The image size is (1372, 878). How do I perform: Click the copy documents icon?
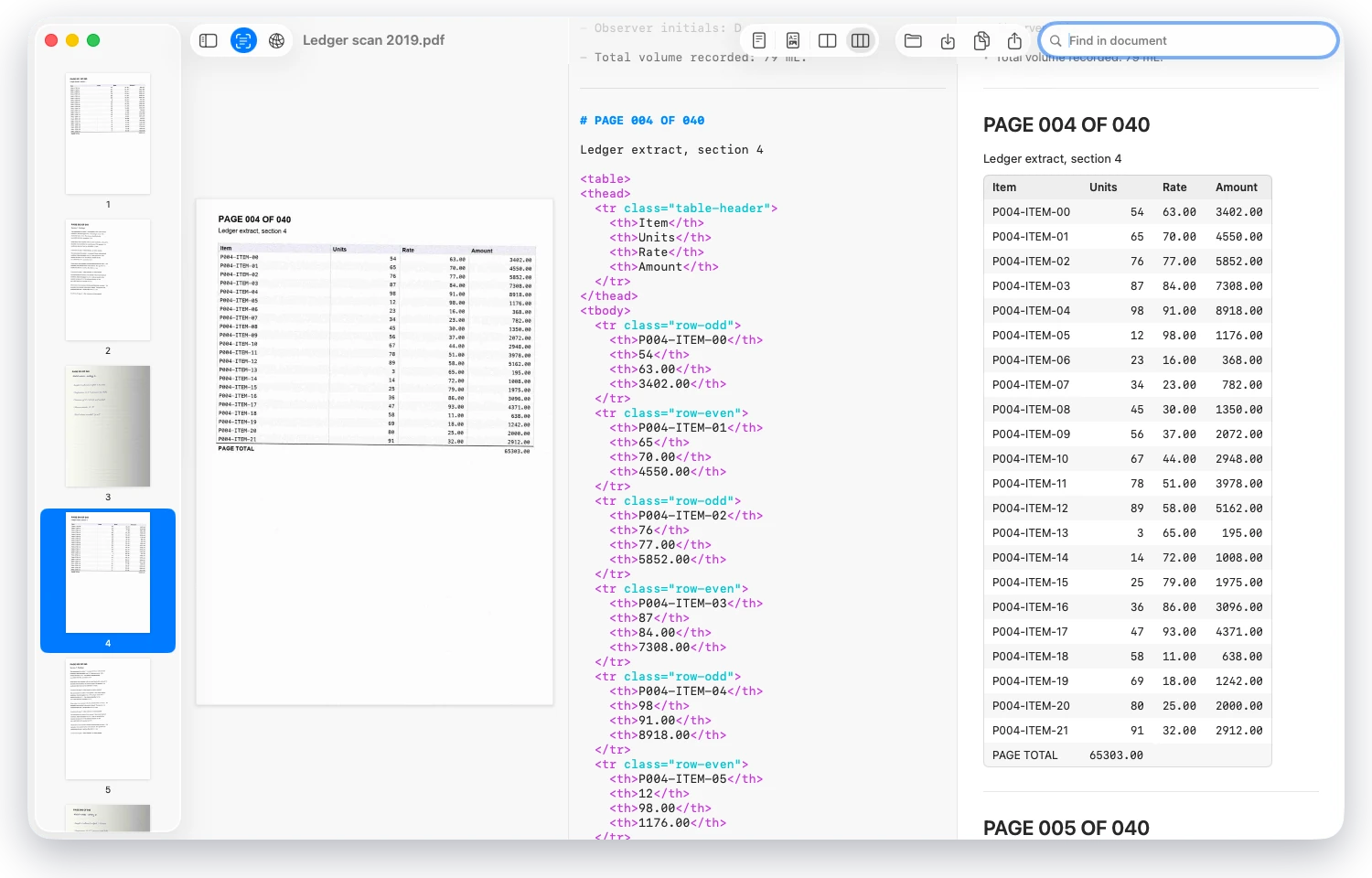click(981, 40)
